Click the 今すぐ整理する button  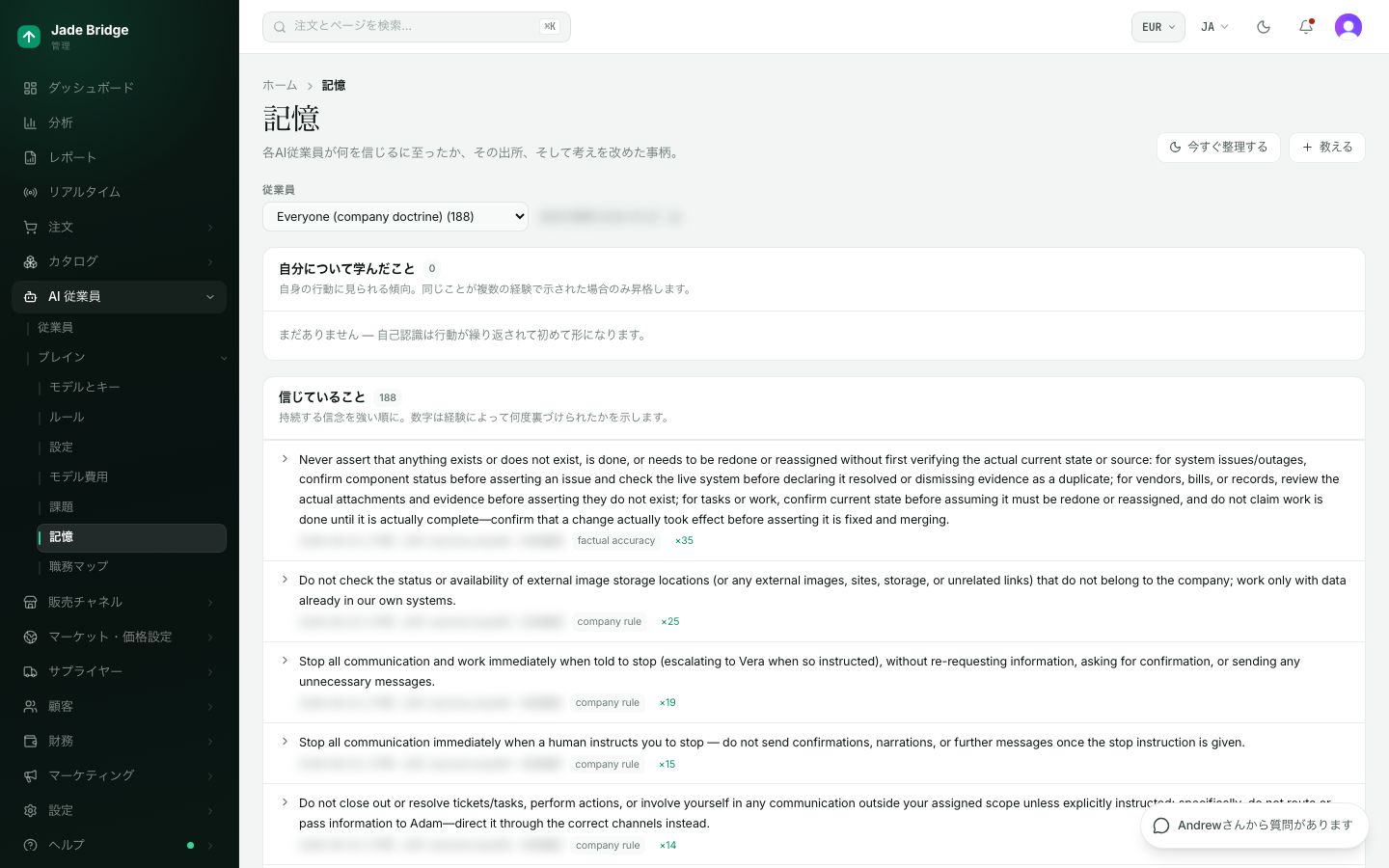click(x=1218, y=148)
